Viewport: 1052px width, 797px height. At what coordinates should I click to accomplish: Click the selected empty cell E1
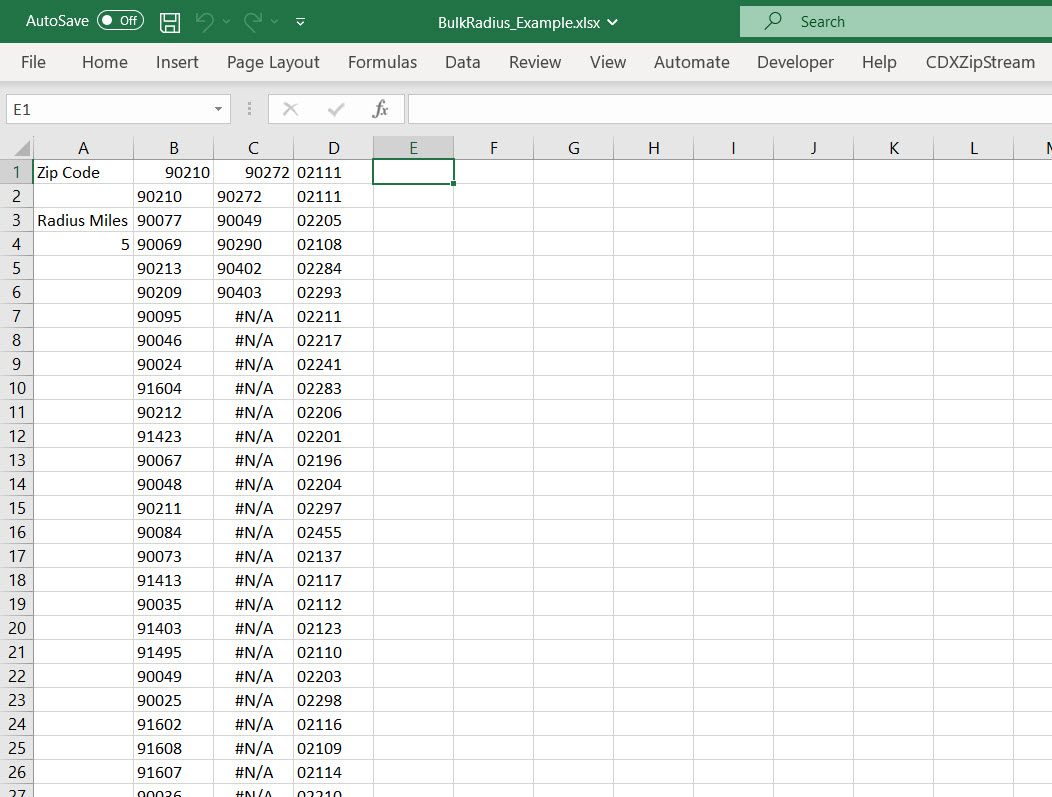click(413, 172)
